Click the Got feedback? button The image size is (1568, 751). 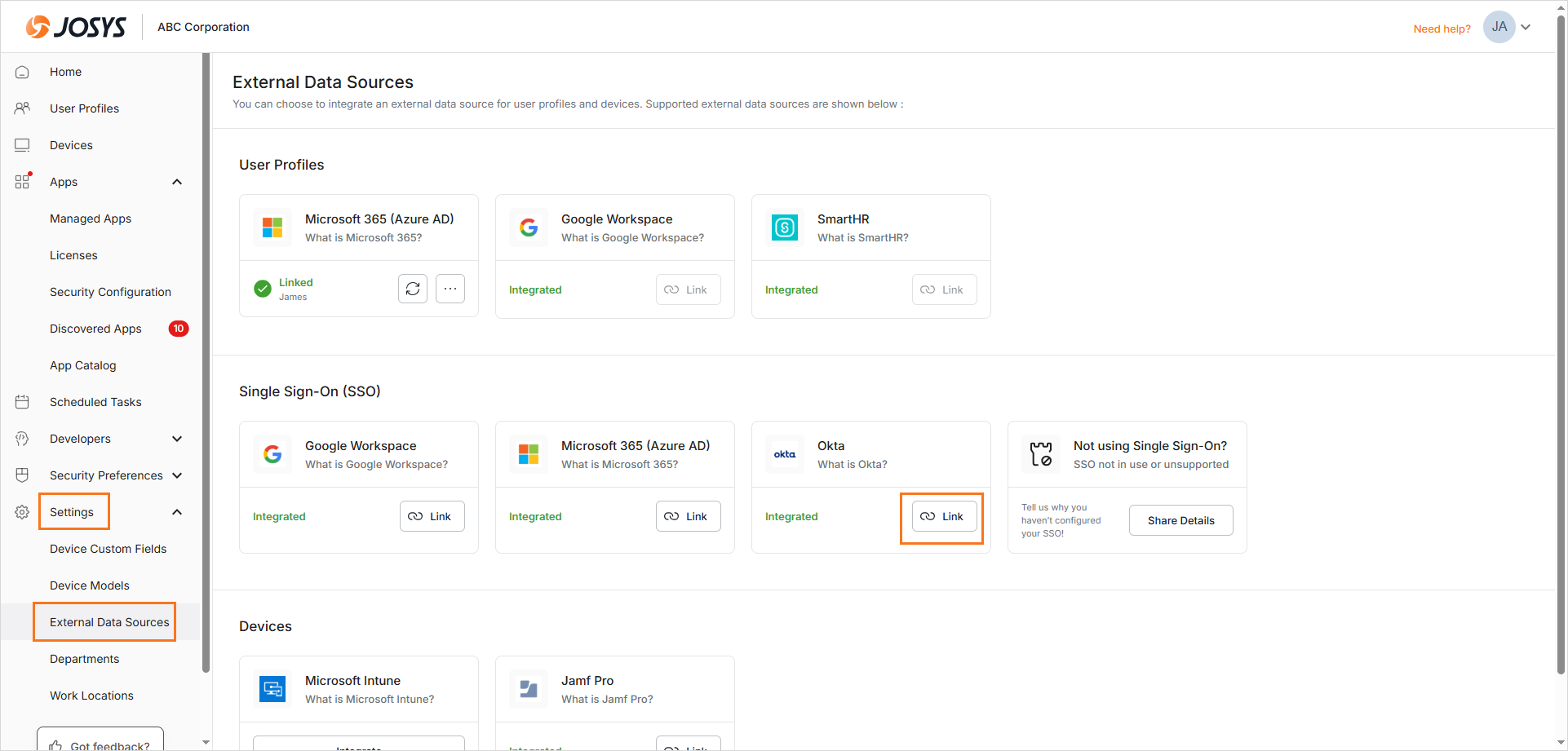tap(100, 739)
